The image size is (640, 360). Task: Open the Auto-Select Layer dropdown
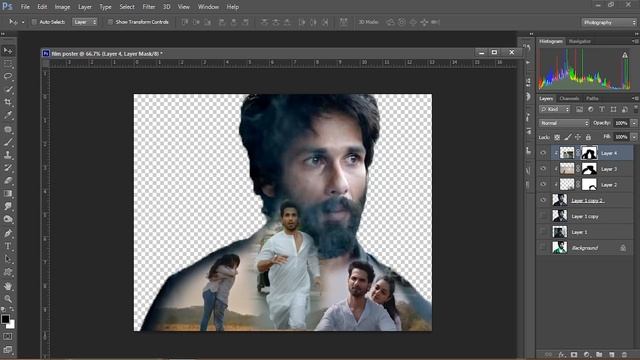click(85, 22)
